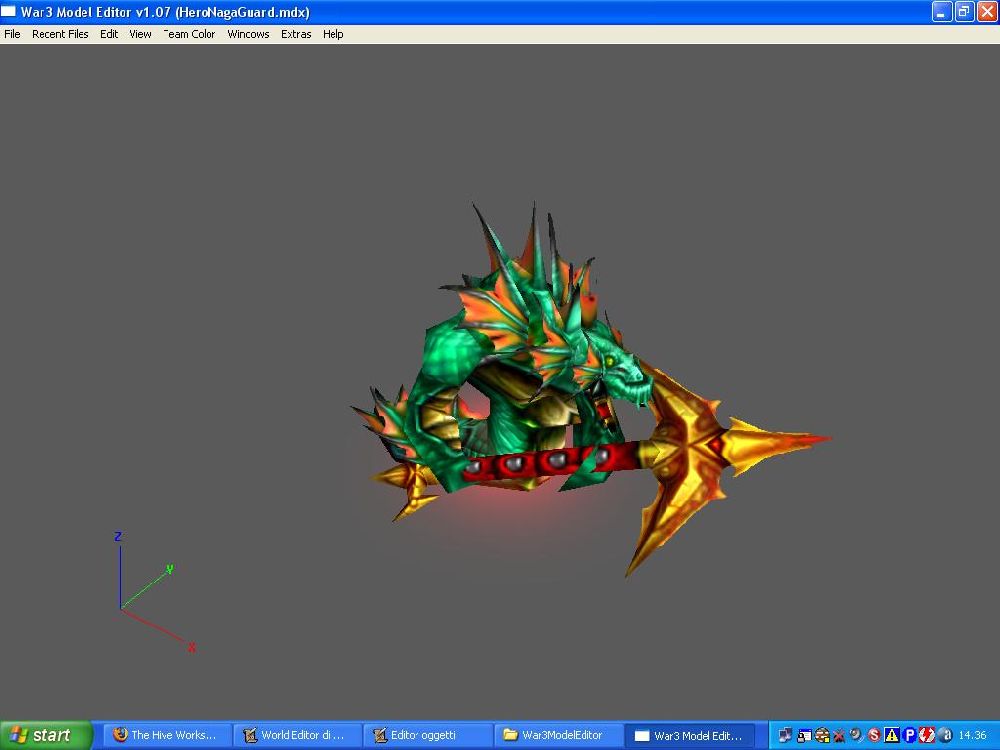Click the blue P tray icon
Screen dimensions: 1000x750
click(x=910, y=735)
